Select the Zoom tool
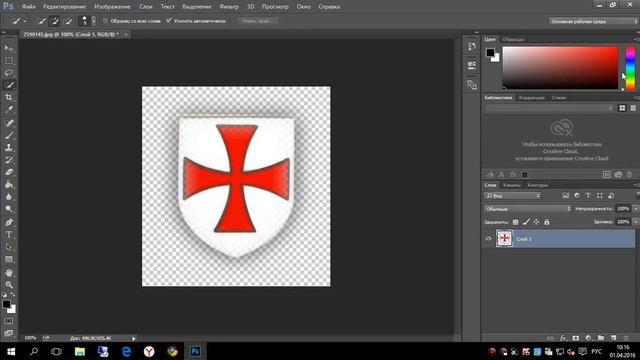This screenshot has height=360, width=640. coord(9,285)
